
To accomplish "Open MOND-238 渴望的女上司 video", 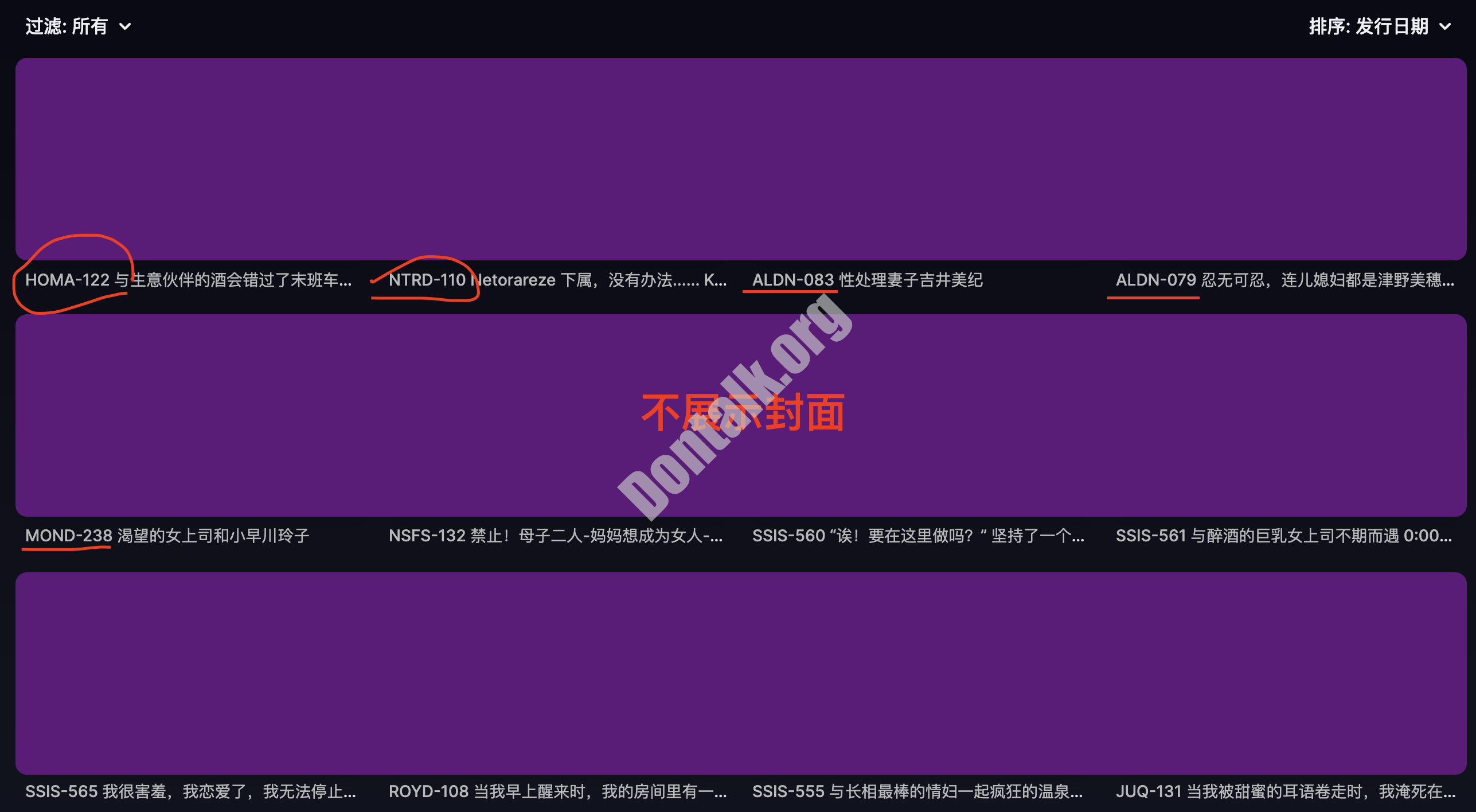I will point(166,536).
